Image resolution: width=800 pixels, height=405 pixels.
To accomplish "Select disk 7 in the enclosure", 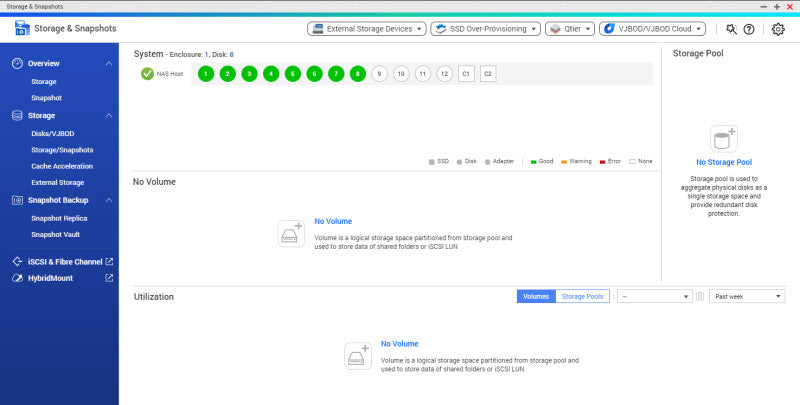I will (x=336, y=74).
